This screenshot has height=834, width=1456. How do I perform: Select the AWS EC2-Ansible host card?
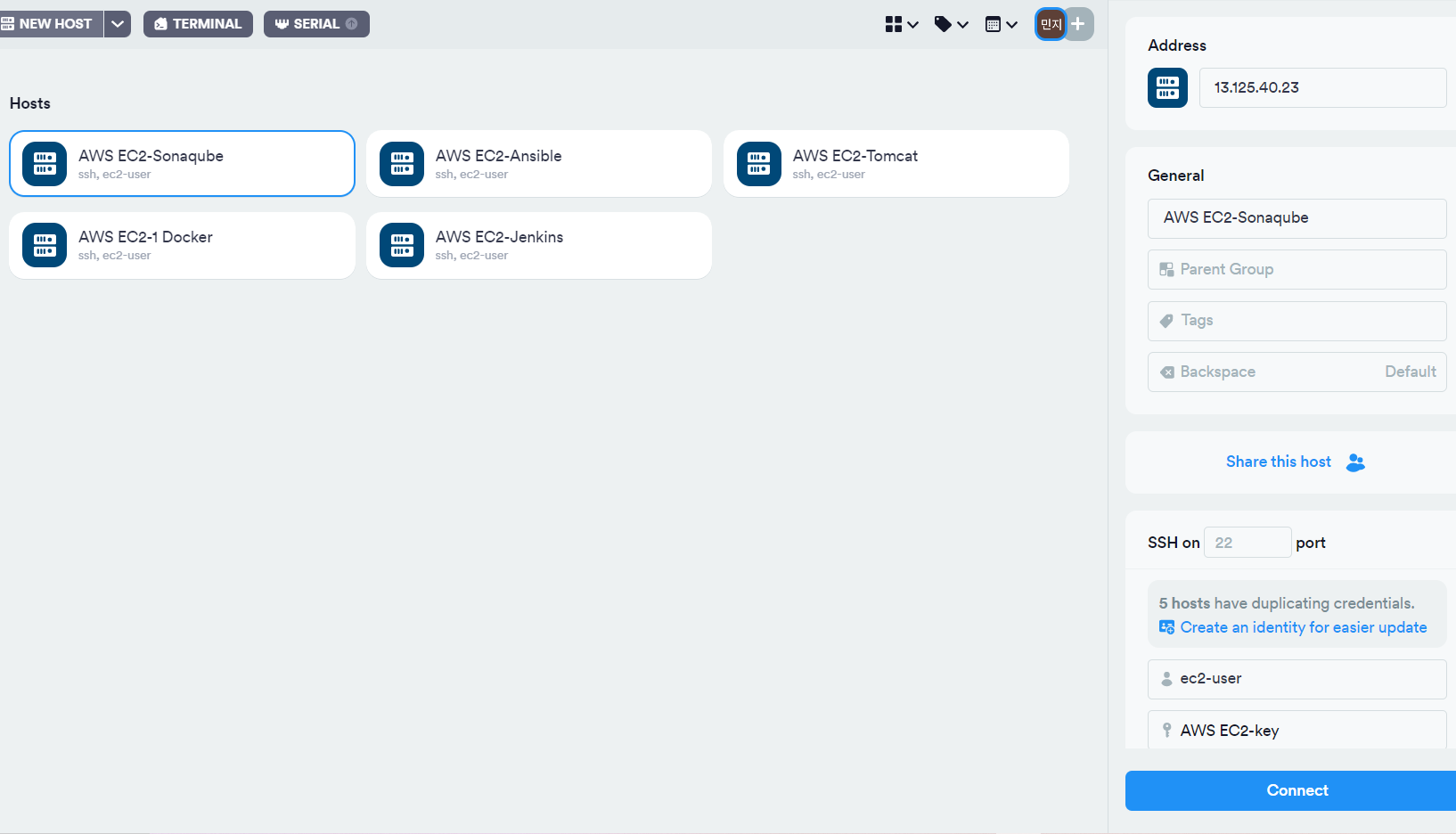tap(539, 163)
